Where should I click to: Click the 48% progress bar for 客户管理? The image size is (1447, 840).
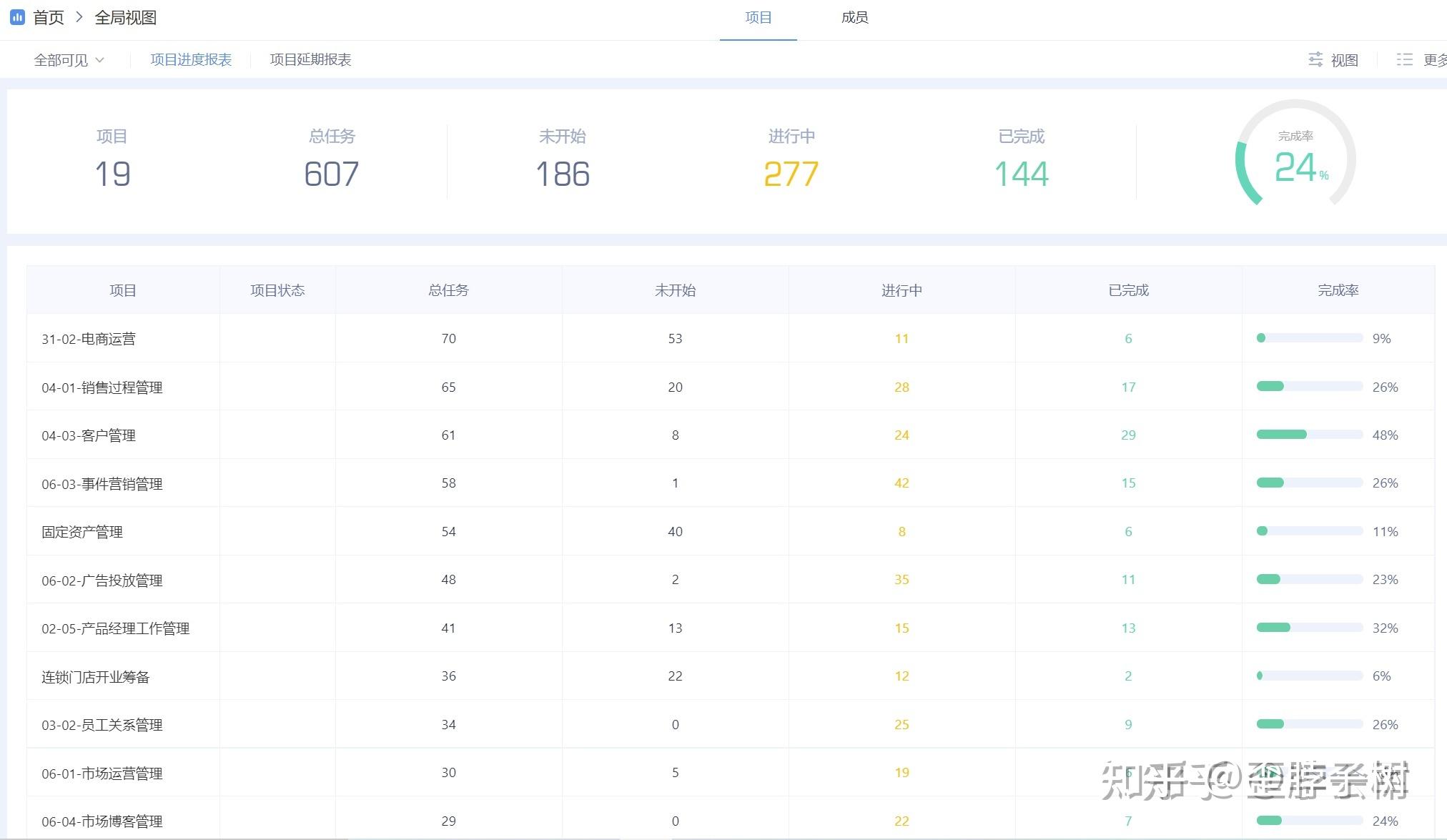point(1309,435)
